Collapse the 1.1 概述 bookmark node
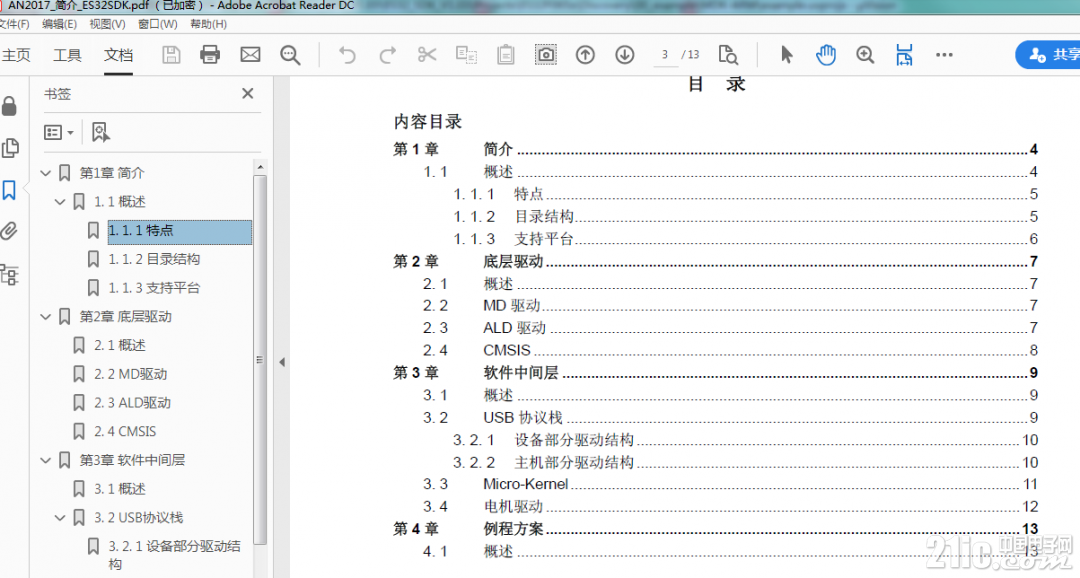 [x=61, y=202]
